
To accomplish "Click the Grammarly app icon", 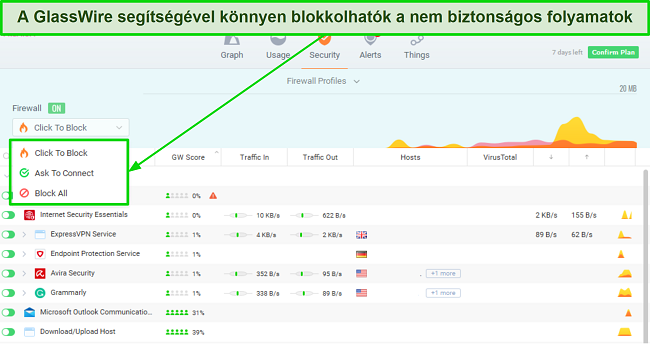I will [40, 293].
